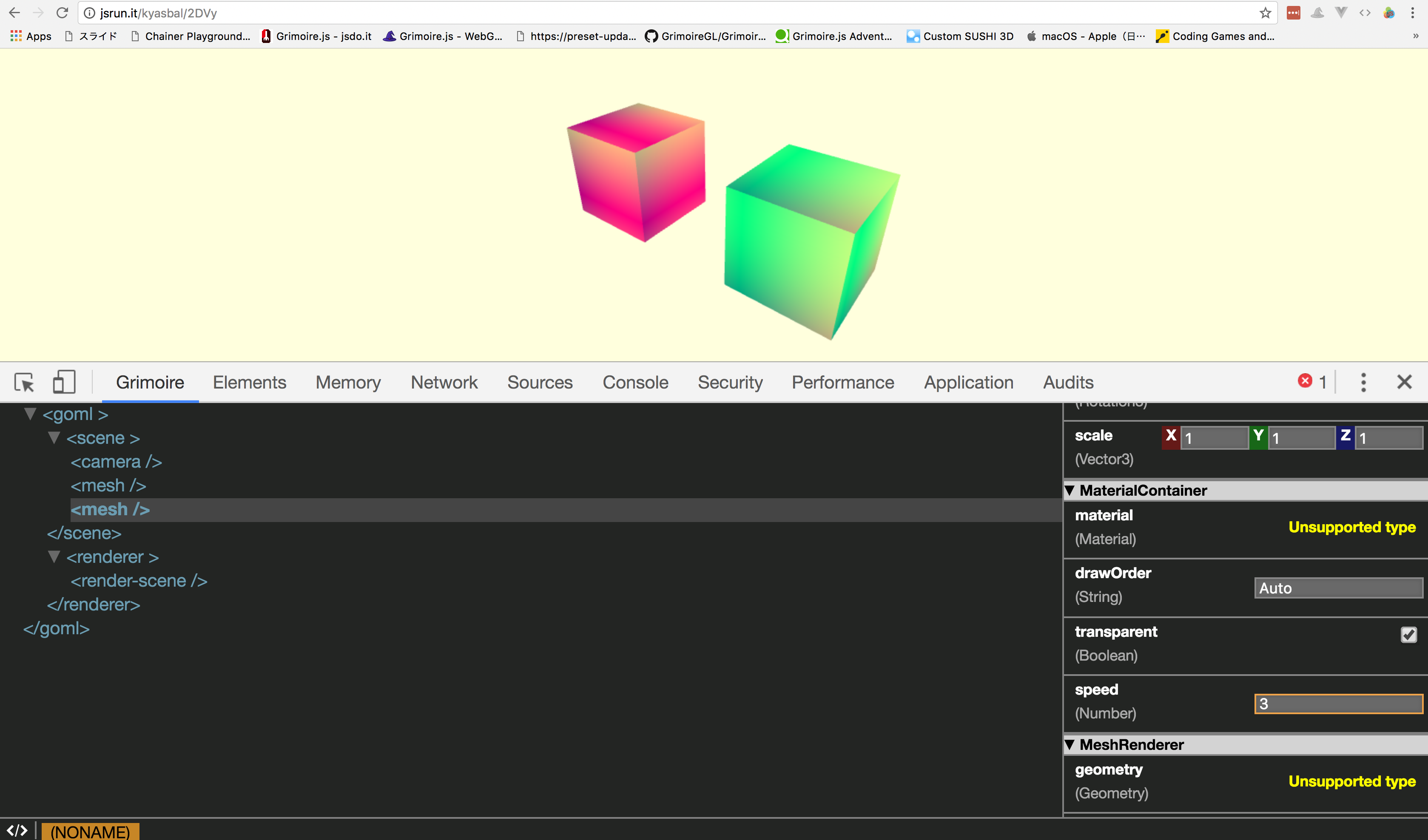The image size is (1428, 840).
Task: Open the Coding Games bookmark
Action: click(1215, 36)
